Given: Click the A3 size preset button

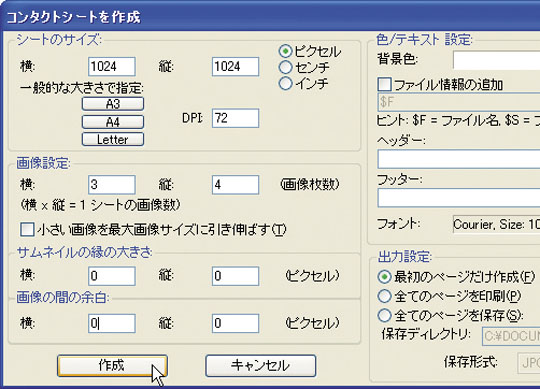Looking at the screenshot, I should coord(113,104).
